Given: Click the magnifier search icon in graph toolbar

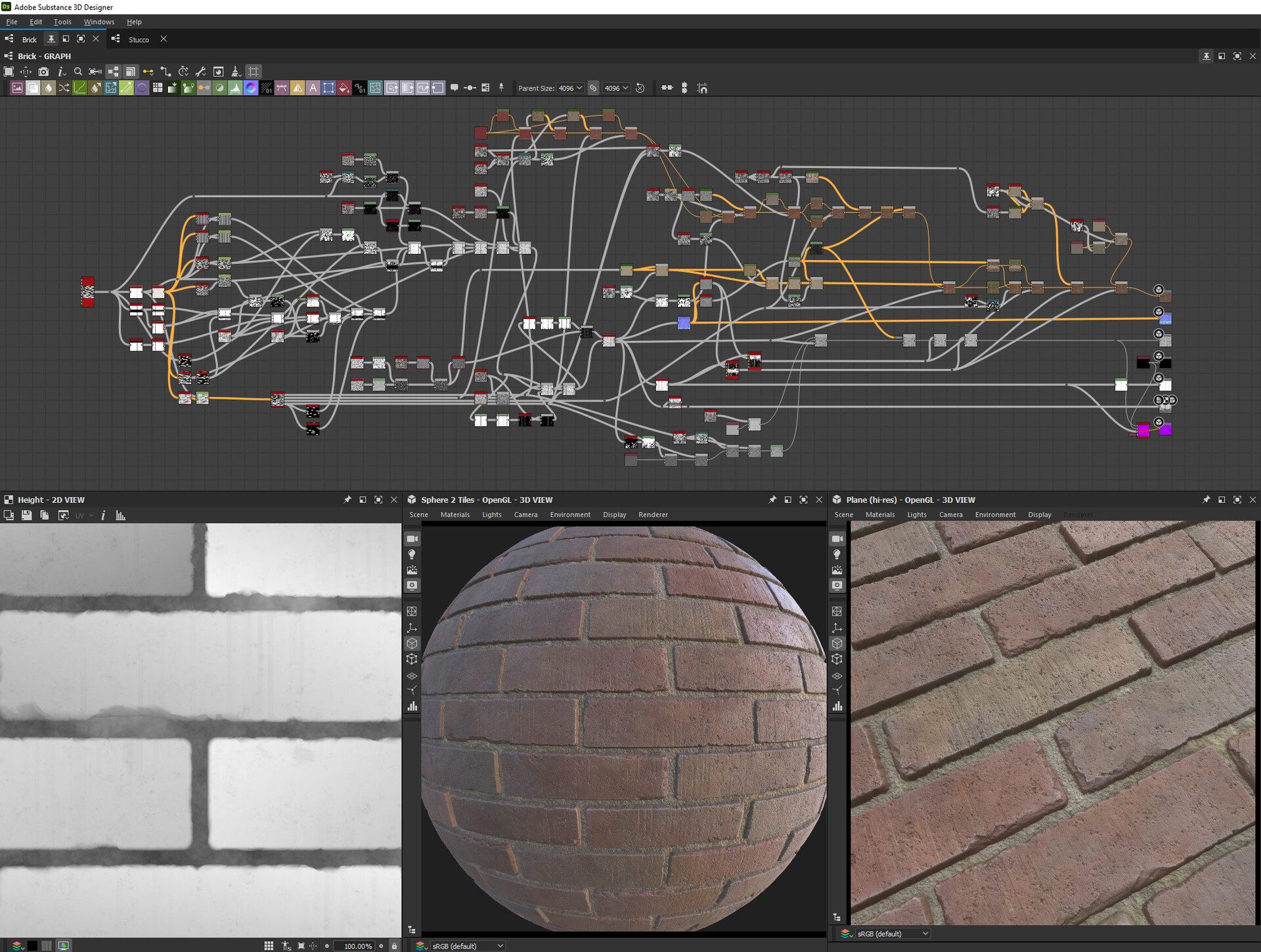Looking at the screenshot, I should pos(78,72).
